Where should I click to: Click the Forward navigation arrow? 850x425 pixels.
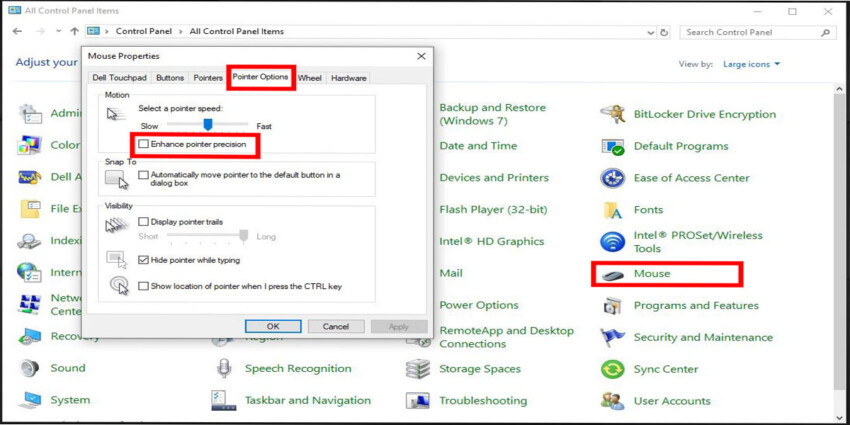click(40, 31)
